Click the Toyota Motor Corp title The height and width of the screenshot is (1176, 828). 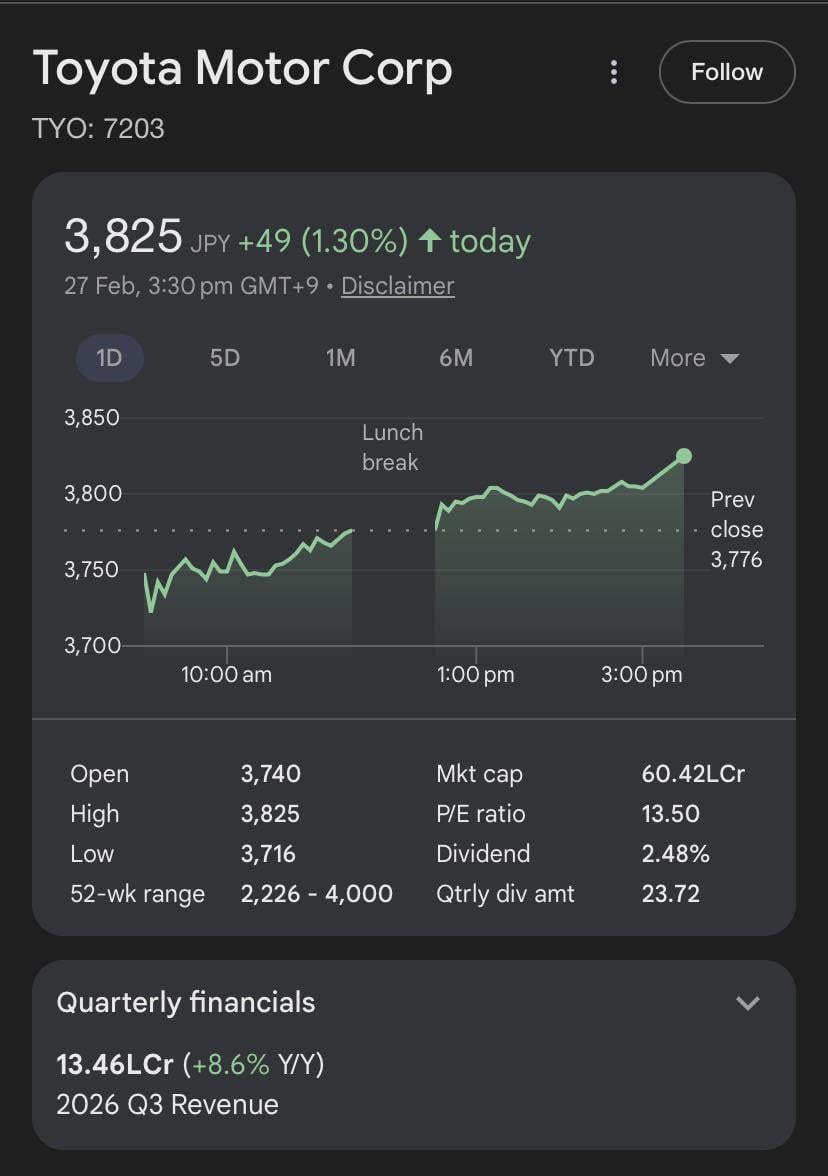pyautogui.click(x=243, y=70)
